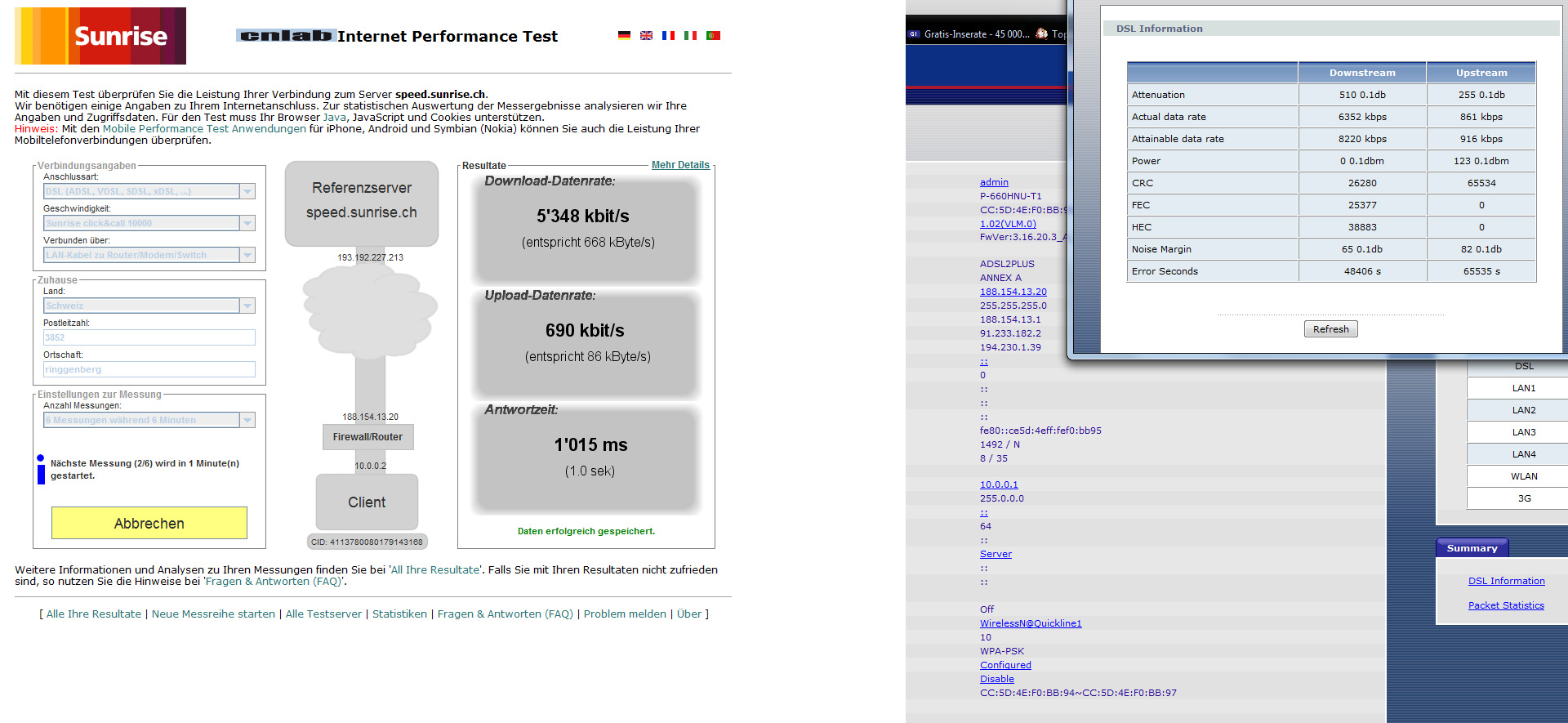Viewport: 1568px width, 723px height.
Task: Click Neue Messreihe starten link
Action: tap(213, 614)
